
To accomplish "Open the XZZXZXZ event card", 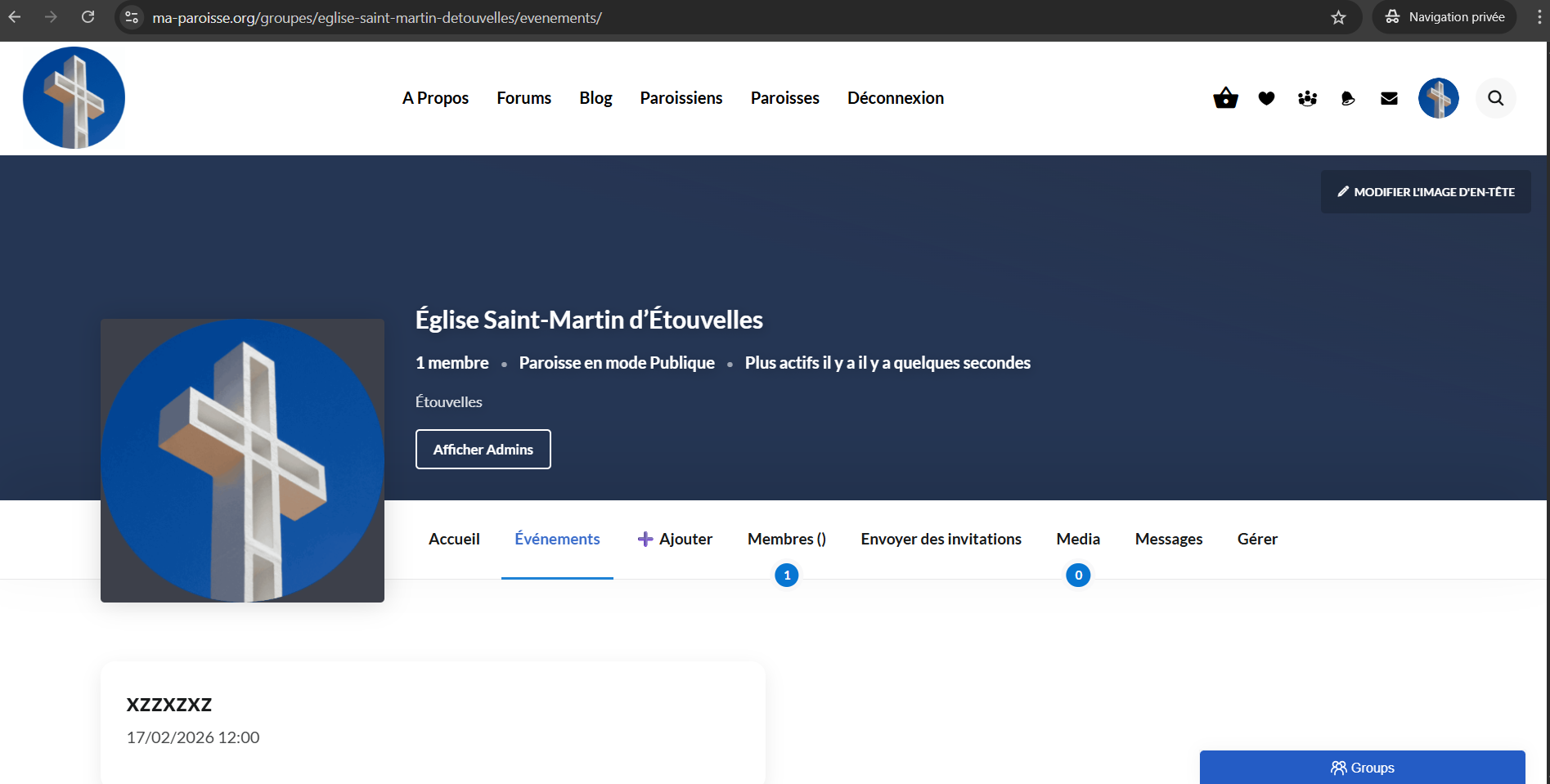I will click(x=169, y=705).
